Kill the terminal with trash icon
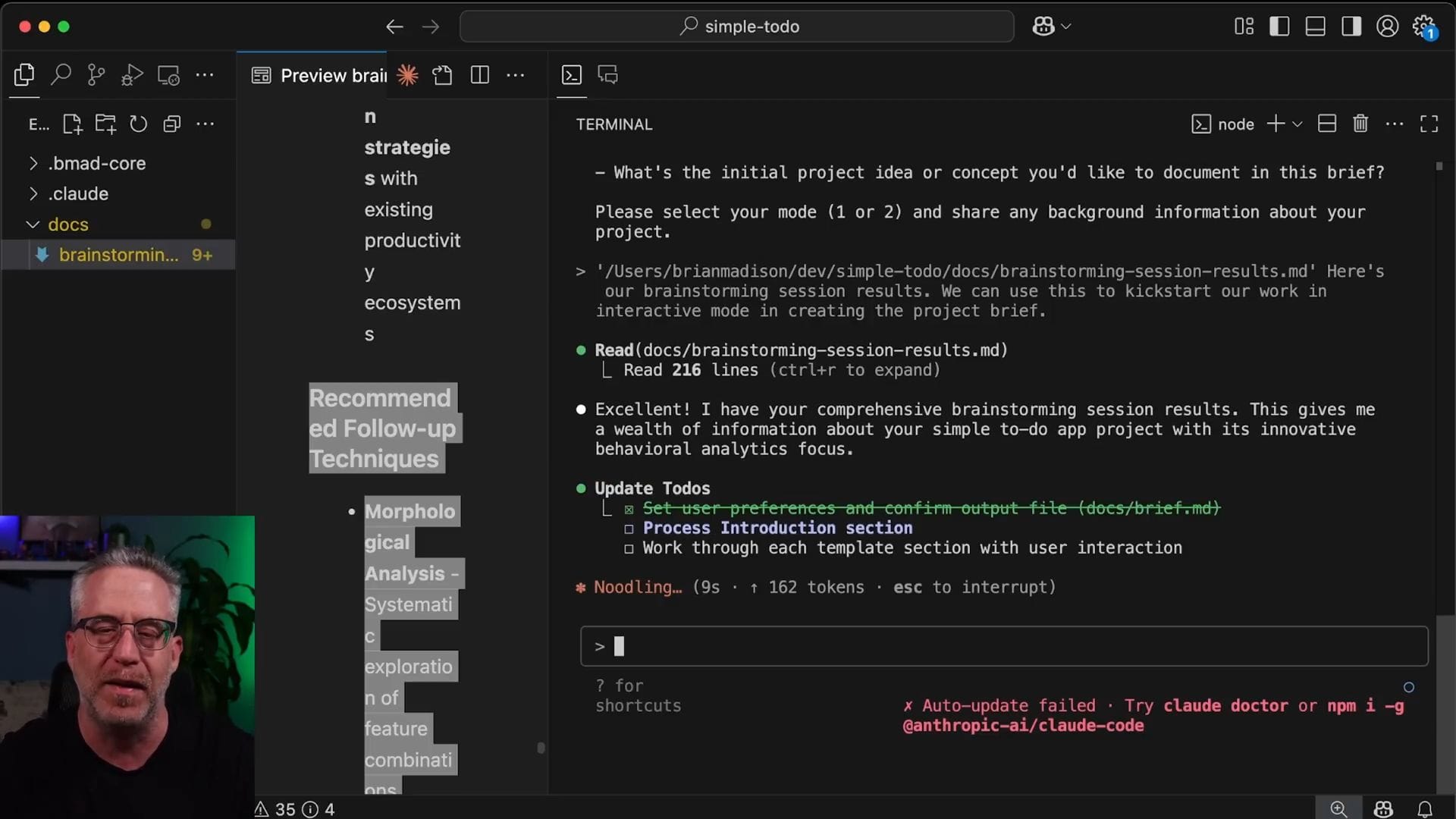The height and width of the screenshot is (819, 1456). click(x=1360, y=124)
